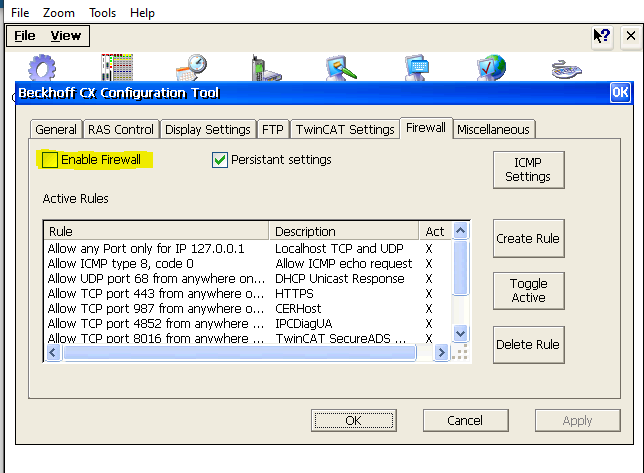This screenshot has width=644, height=473.
Task: Click the Cancel button
Action: (x=465, y=420)
